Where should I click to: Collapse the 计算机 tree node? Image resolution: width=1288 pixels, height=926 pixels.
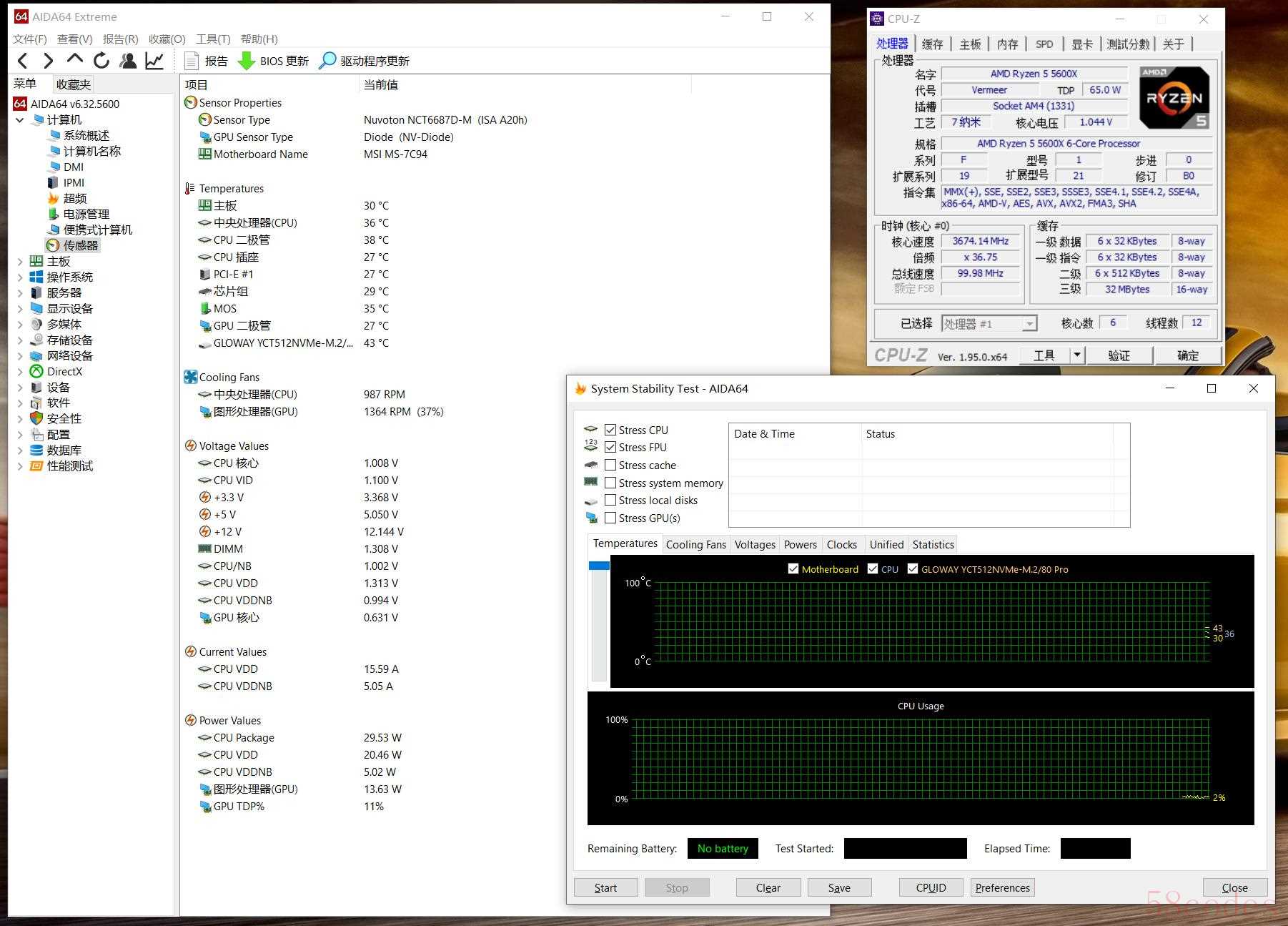(x=19, y=120)
